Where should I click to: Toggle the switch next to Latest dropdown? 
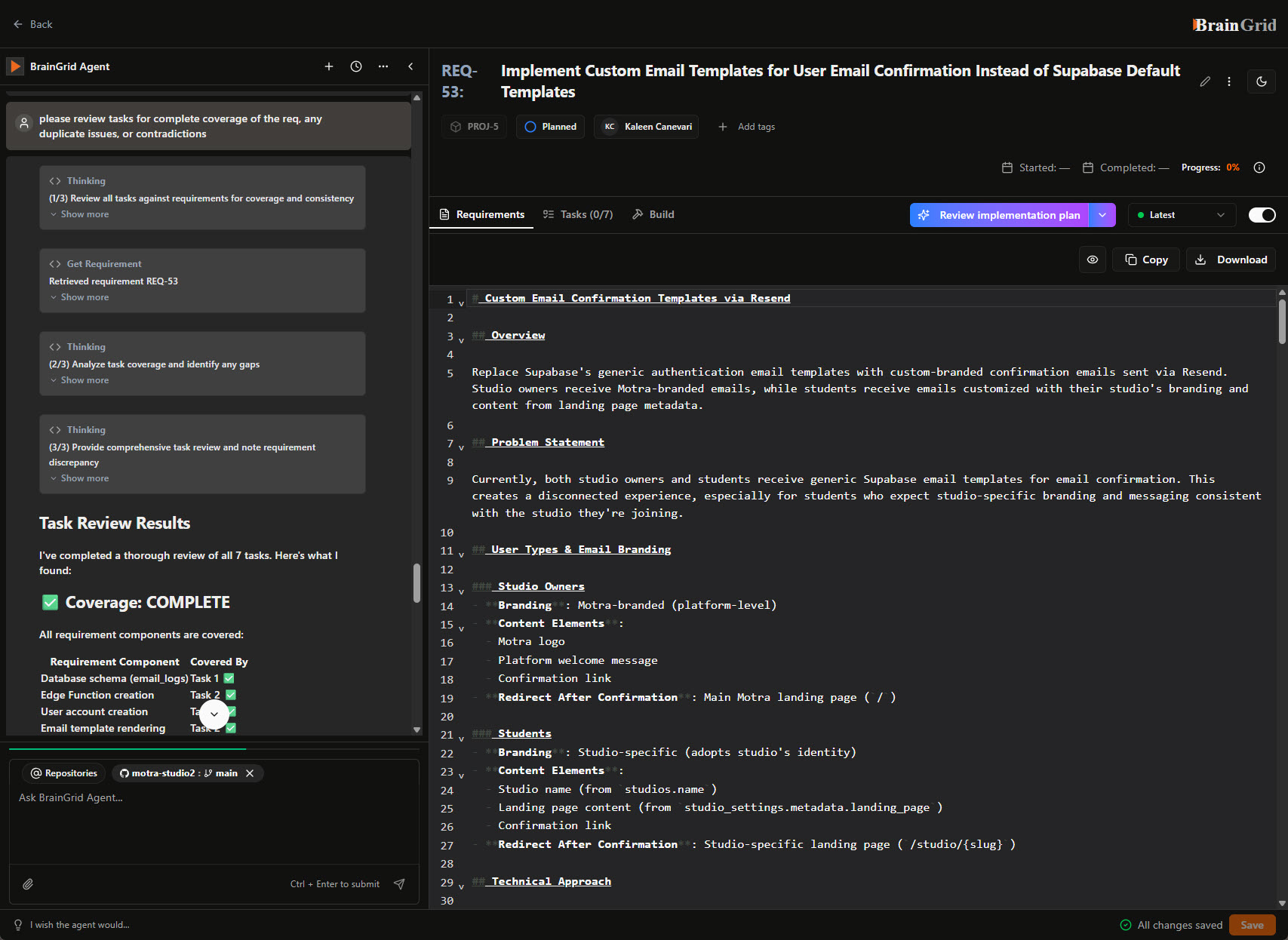(1262, 215)
